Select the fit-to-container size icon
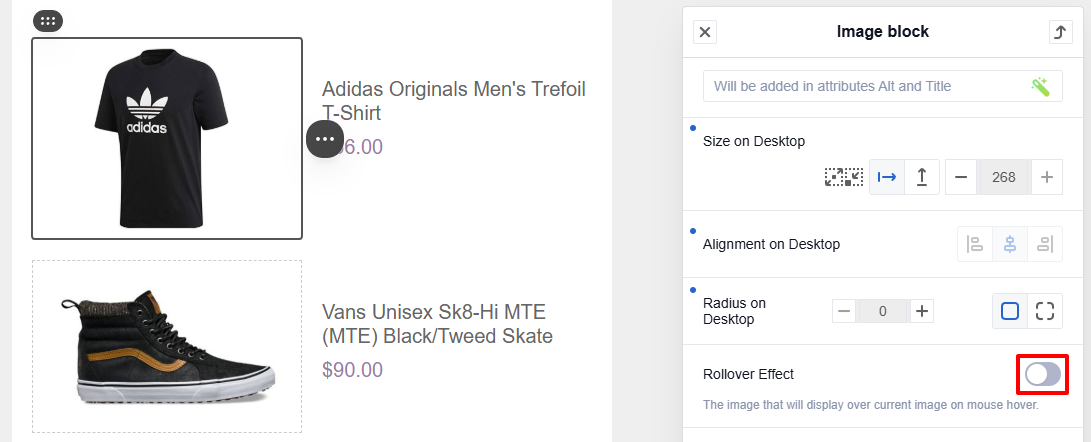The image size is (1091, 442). pos(843,177)
